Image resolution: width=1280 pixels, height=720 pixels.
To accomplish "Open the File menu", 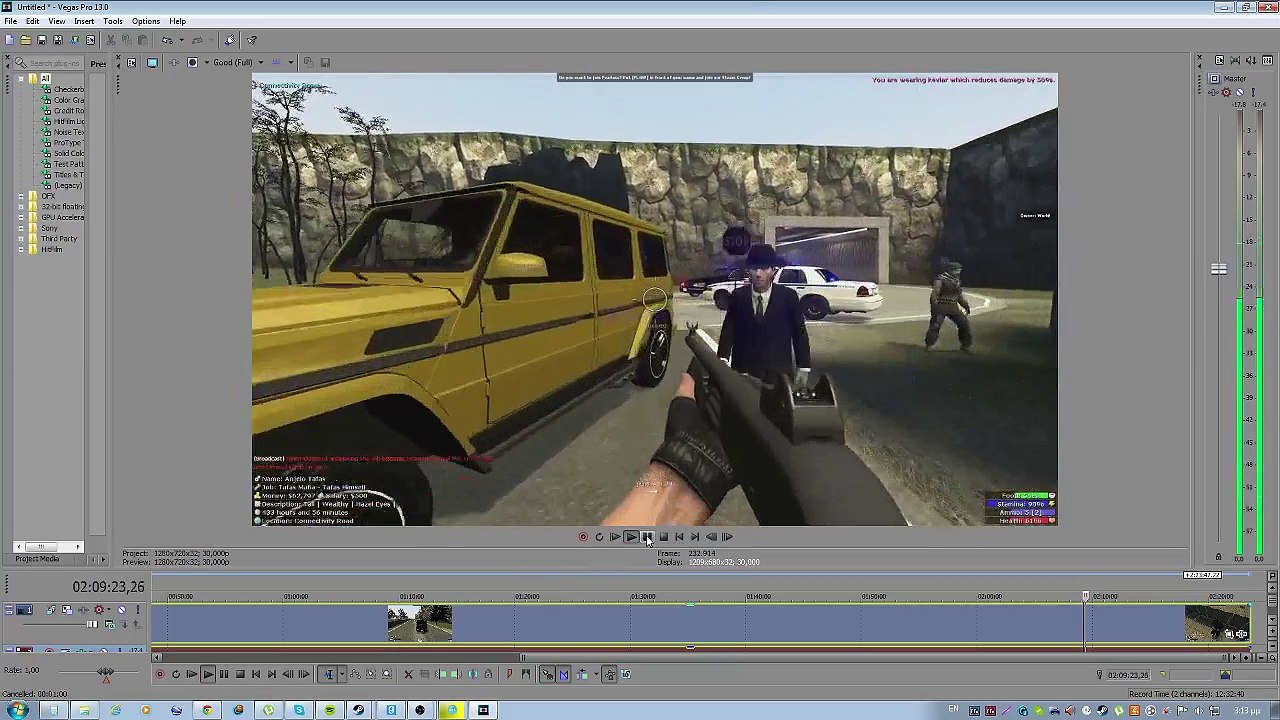I will 10,21.
